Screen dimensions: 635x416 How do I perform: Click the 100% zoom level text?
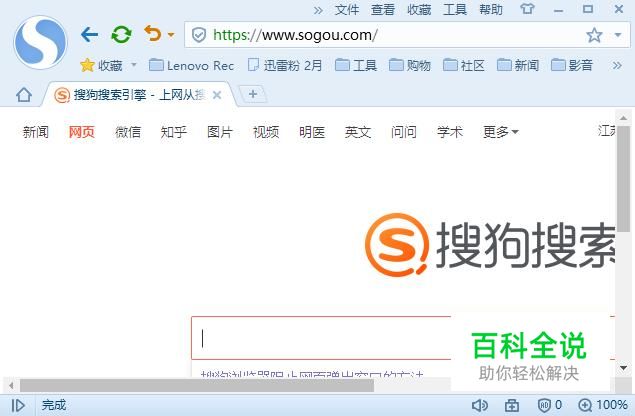[x=612, y=405]
